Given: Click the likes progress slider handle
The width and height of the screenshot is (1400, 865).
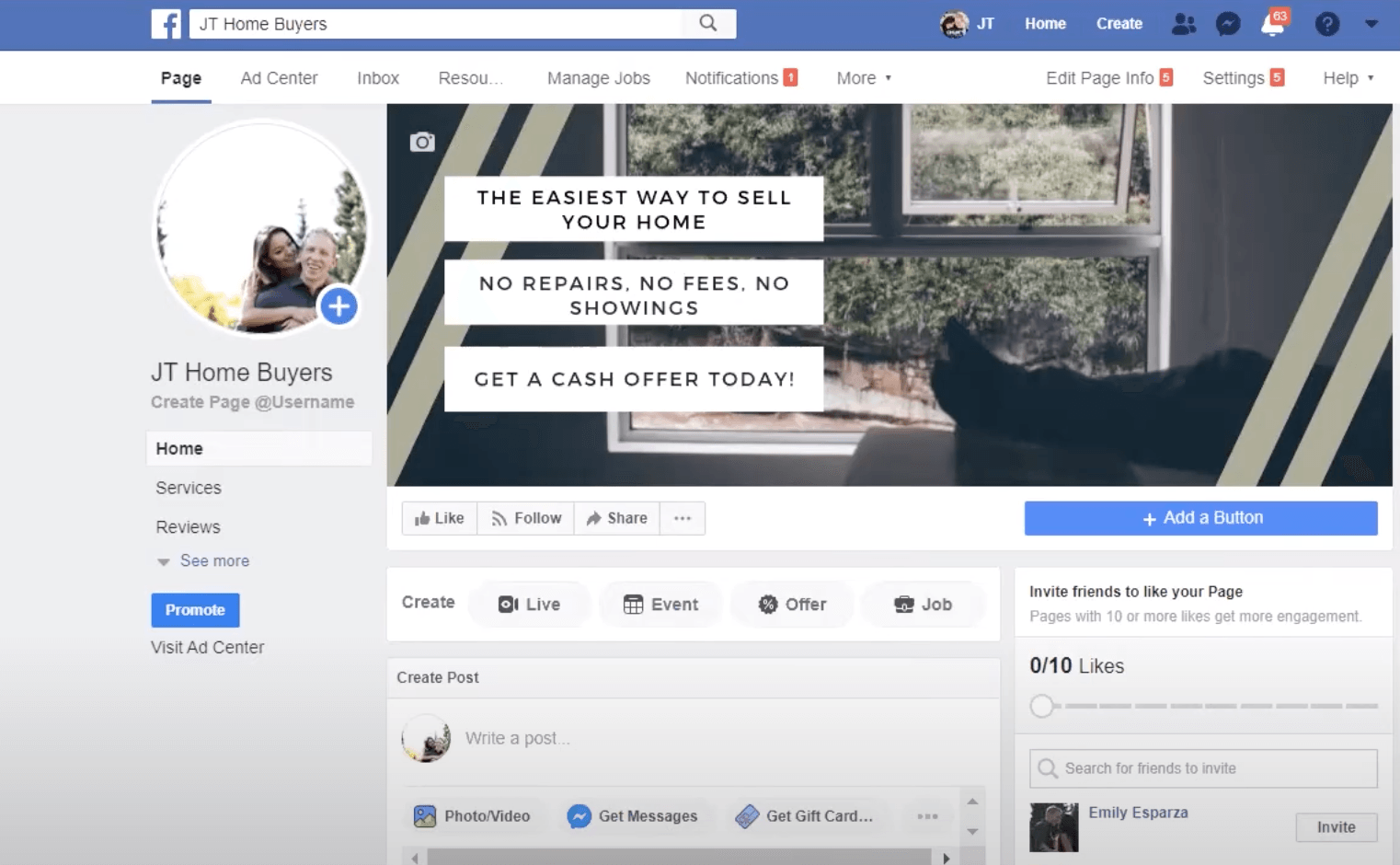Looking at the screenshot, I should [x=1042, y=706].
